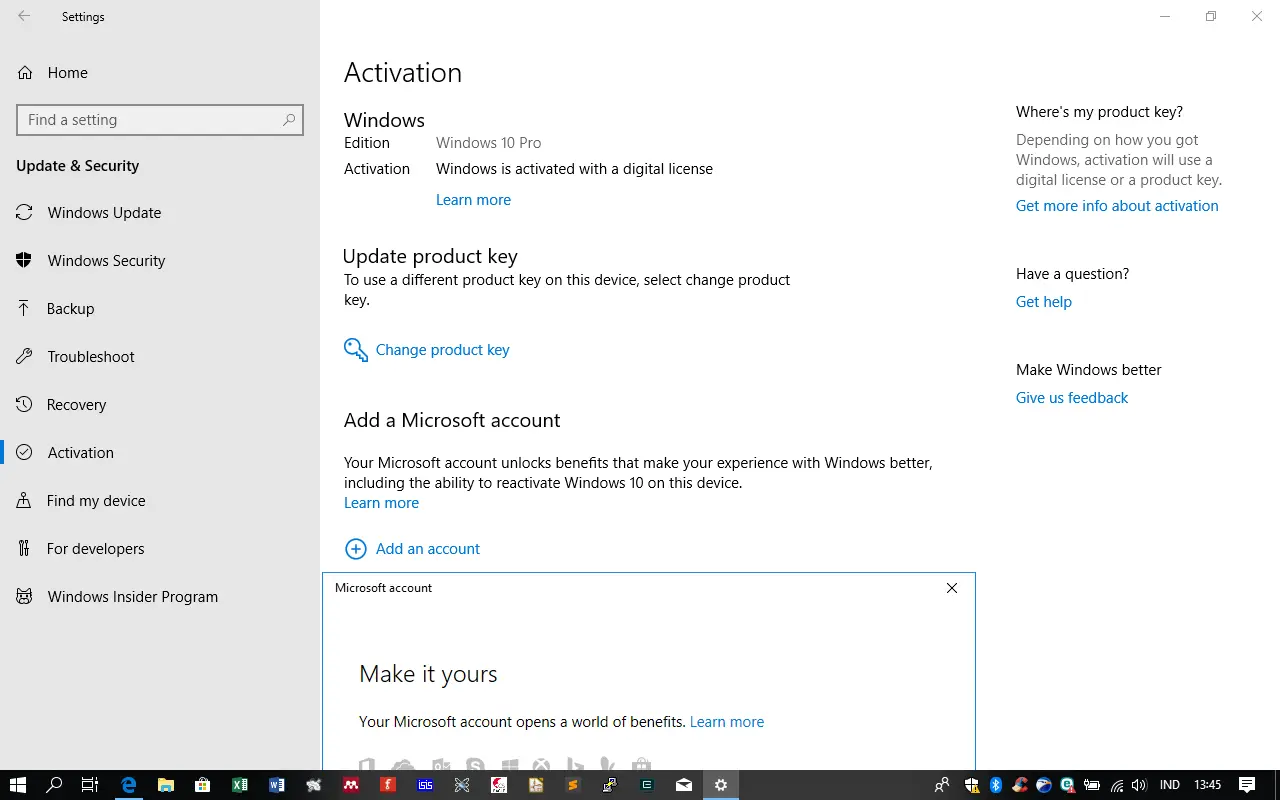
Task: Open Microsoft Edge from the taskbar
Action: pyautogui.click(x=128, y=785)
